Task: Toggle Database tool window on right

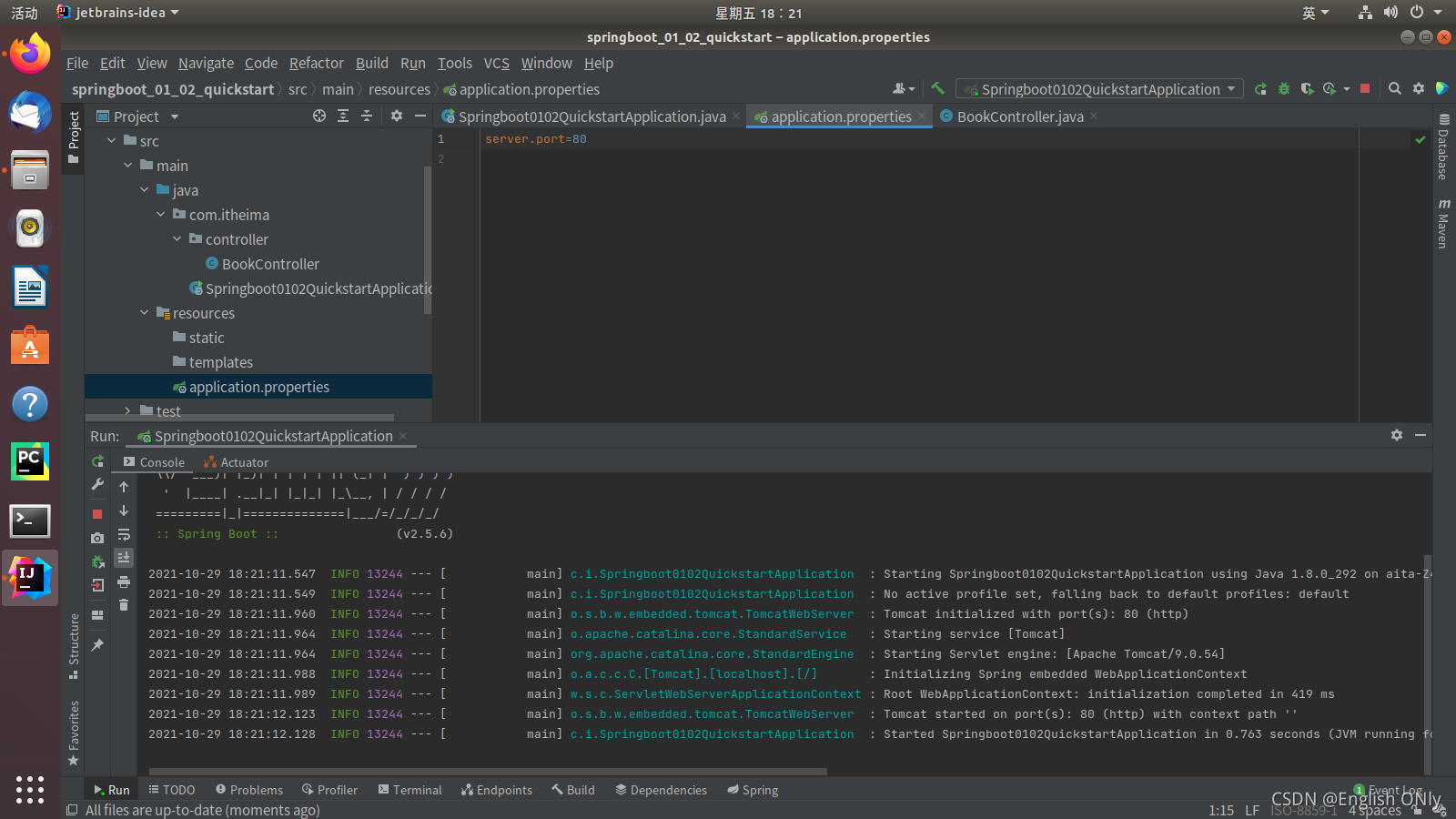Action: (x=1443, y=147)
